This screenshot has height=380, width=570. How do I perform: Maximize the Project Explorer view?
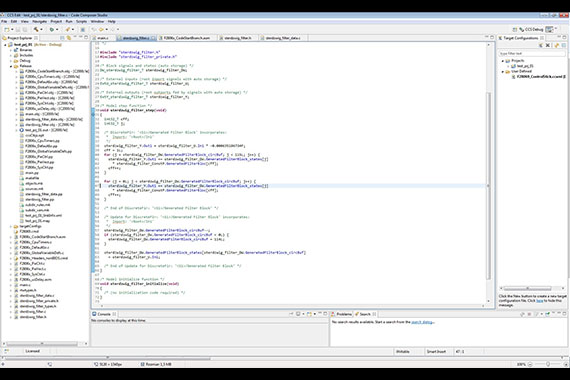[86, 37]
